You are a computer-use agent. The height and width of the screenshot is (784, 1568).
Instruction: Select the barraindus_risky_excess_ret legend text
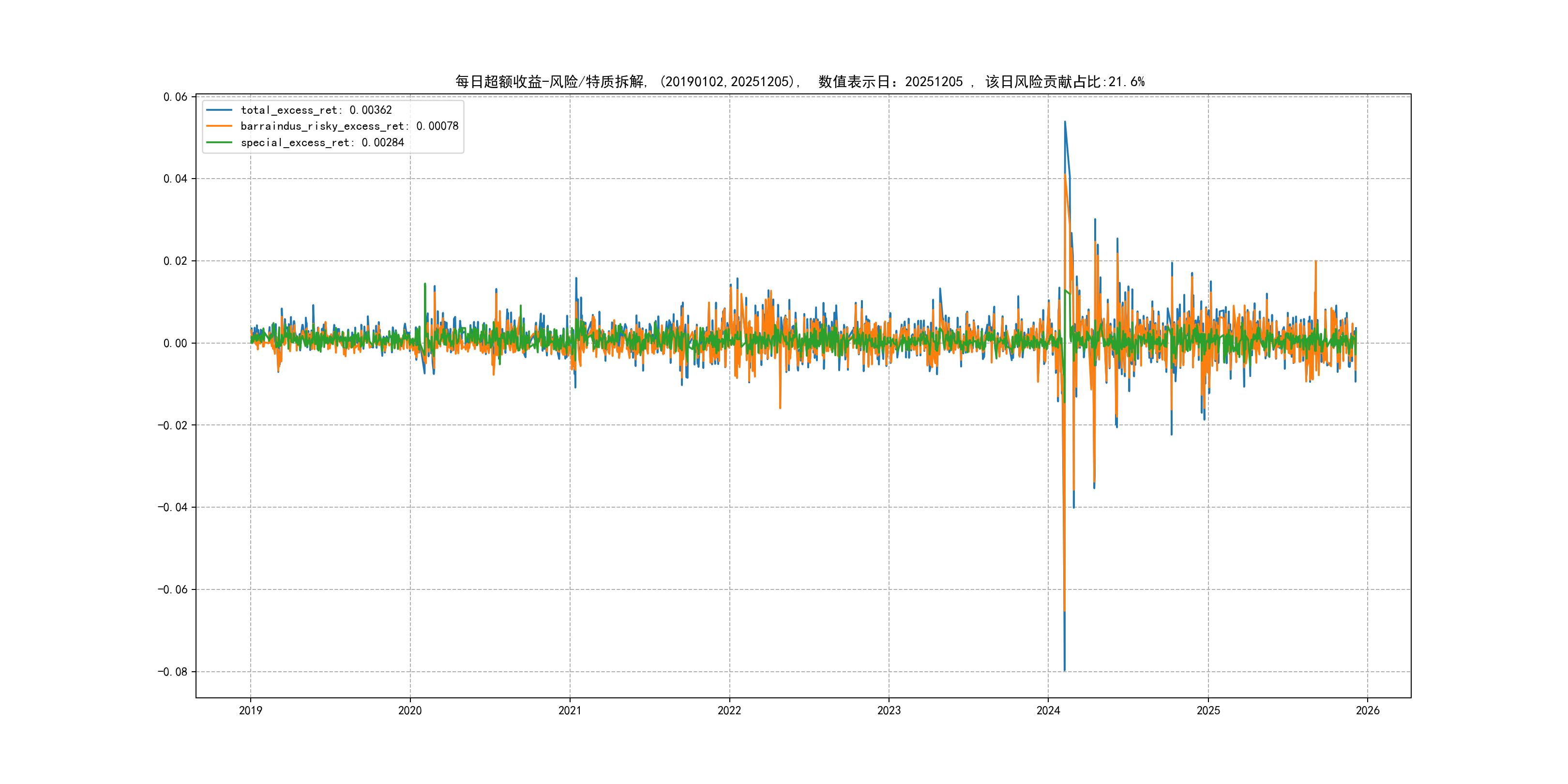click(x=349, y=126)
